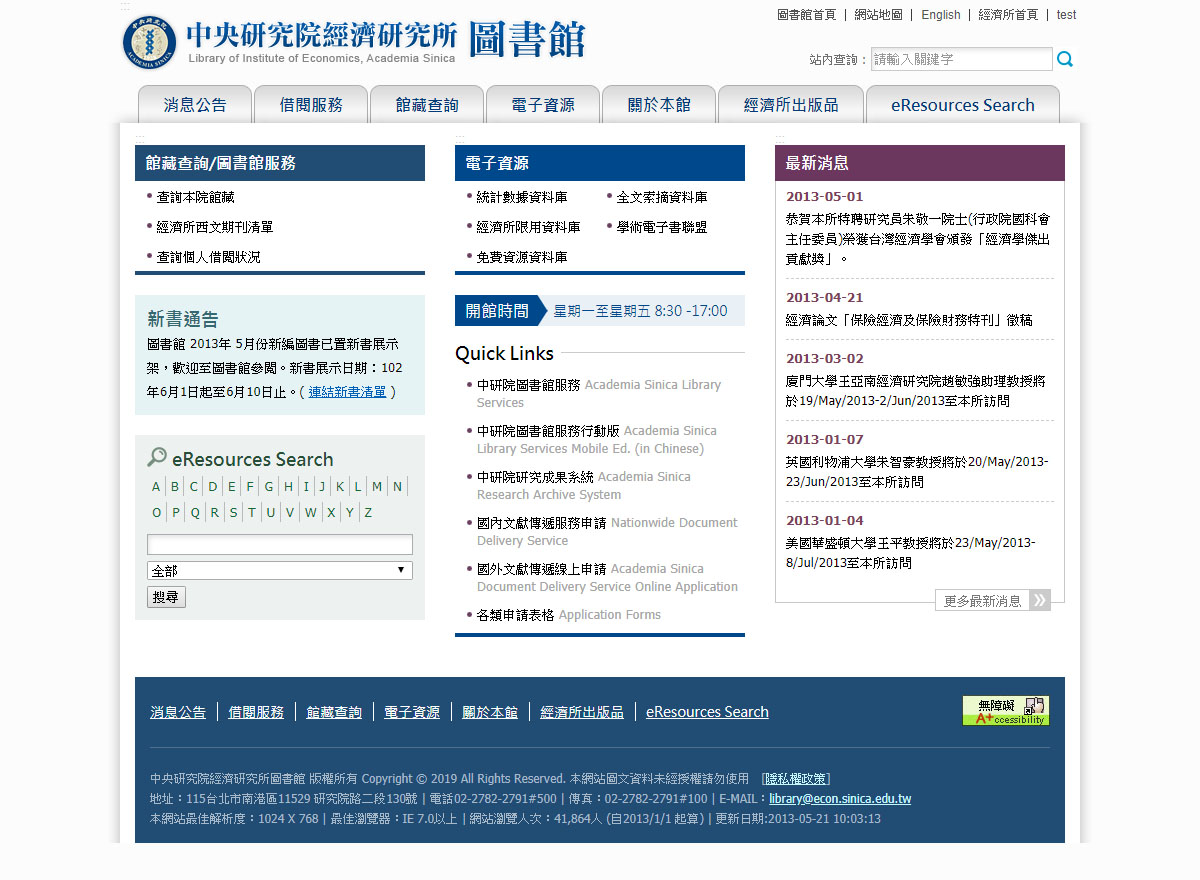
Task: Open 各類申請表格 Application Forms link
Action: point(569,615)
